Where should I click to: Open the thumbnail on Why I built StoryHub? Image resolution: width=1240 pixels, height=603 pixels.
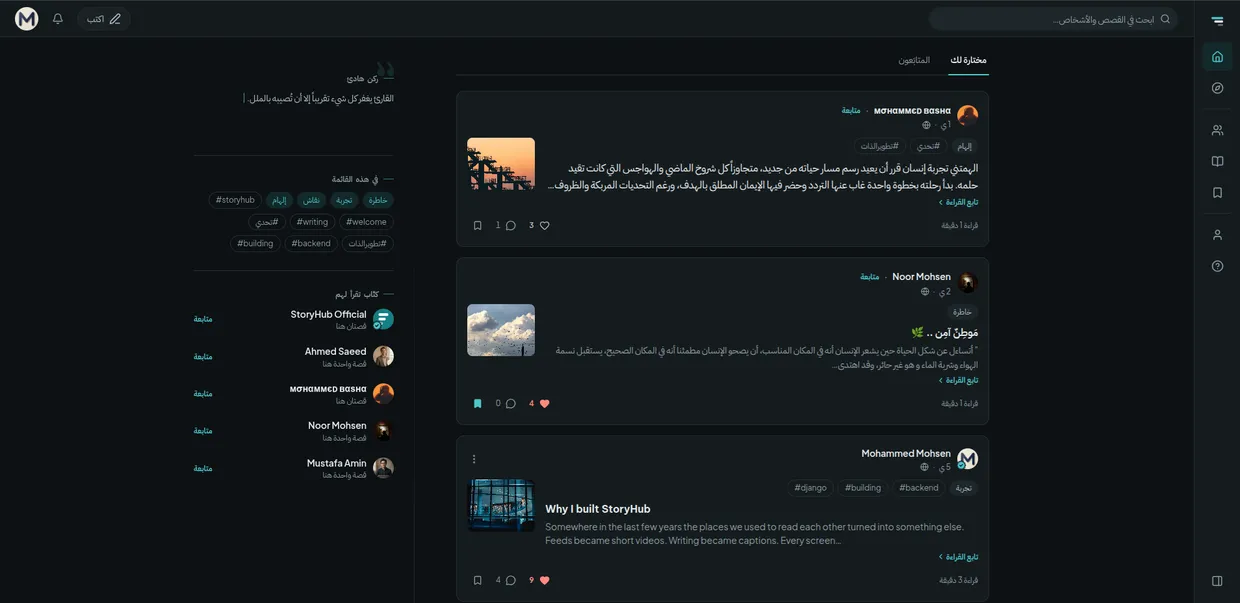(x=501, y=505)
